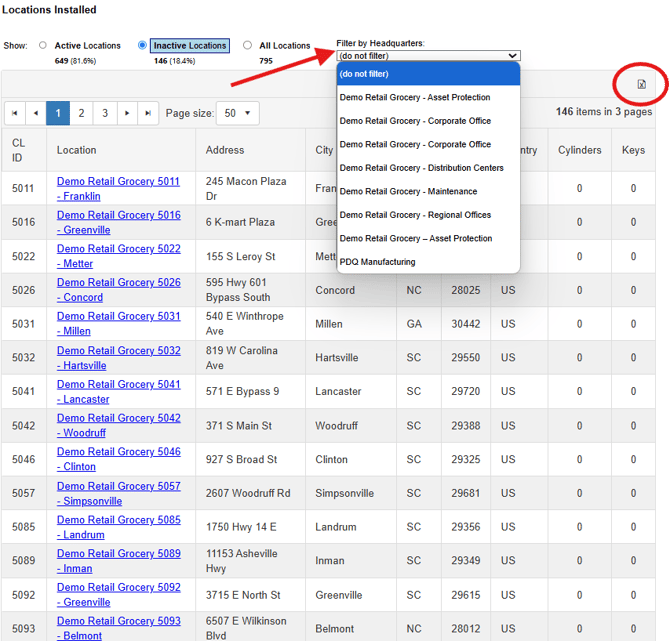Viewport: 670px width, 641px height.
Task: Choose PDQ Manufacturing from headquarters list
Action: pos(377,262)
